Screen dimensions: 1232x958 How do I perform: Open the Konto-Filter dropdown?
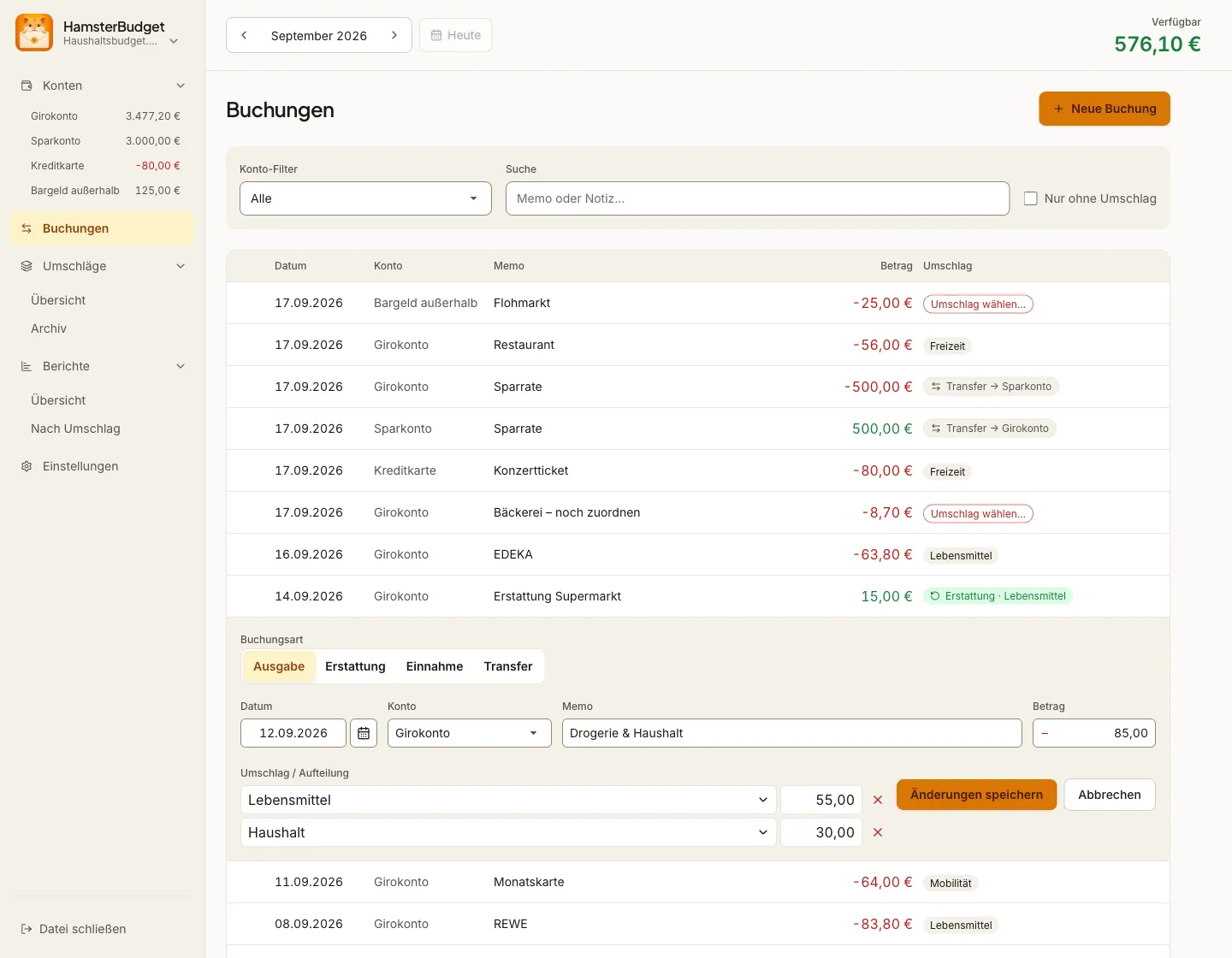[x=365, y=198]
